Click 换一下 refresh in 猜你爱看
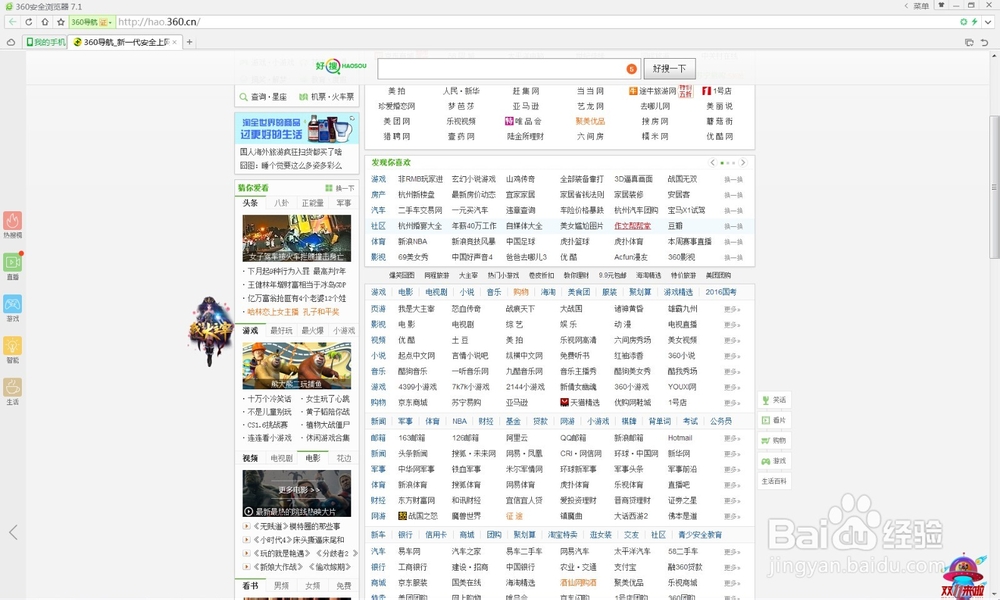The height and width of the screenshot is (600, 1000). coord(340,188)
